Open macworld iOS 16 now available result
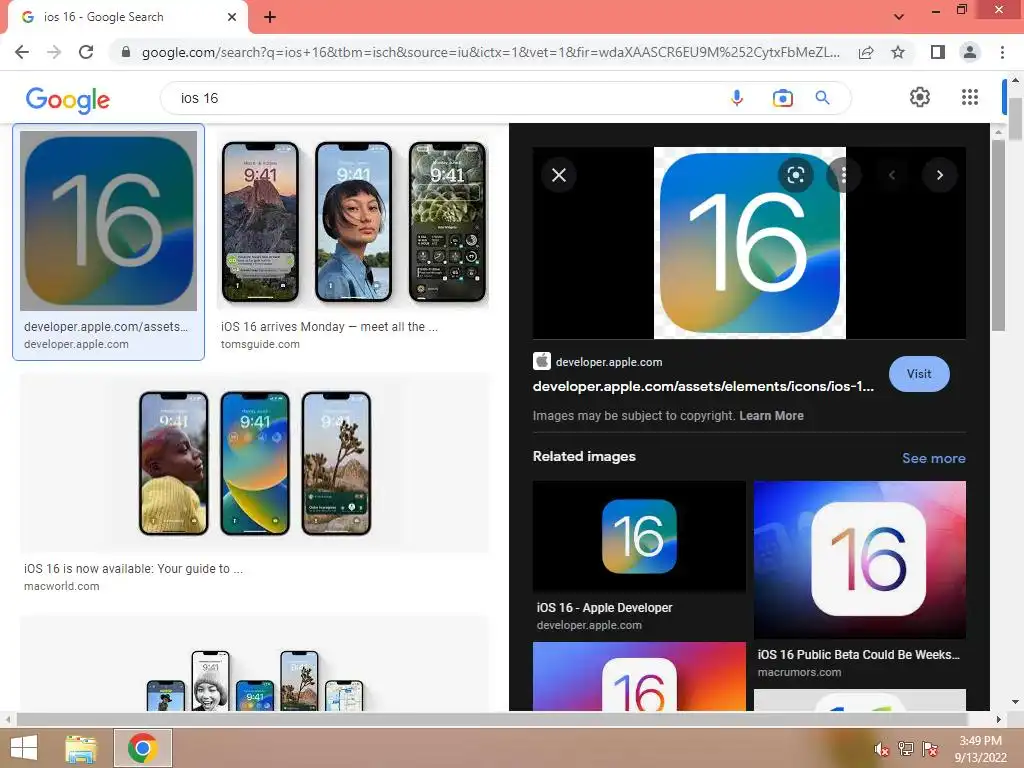The height and width of the screenshot is (768, 1024). pyautogui.click(x=254, y=463)
